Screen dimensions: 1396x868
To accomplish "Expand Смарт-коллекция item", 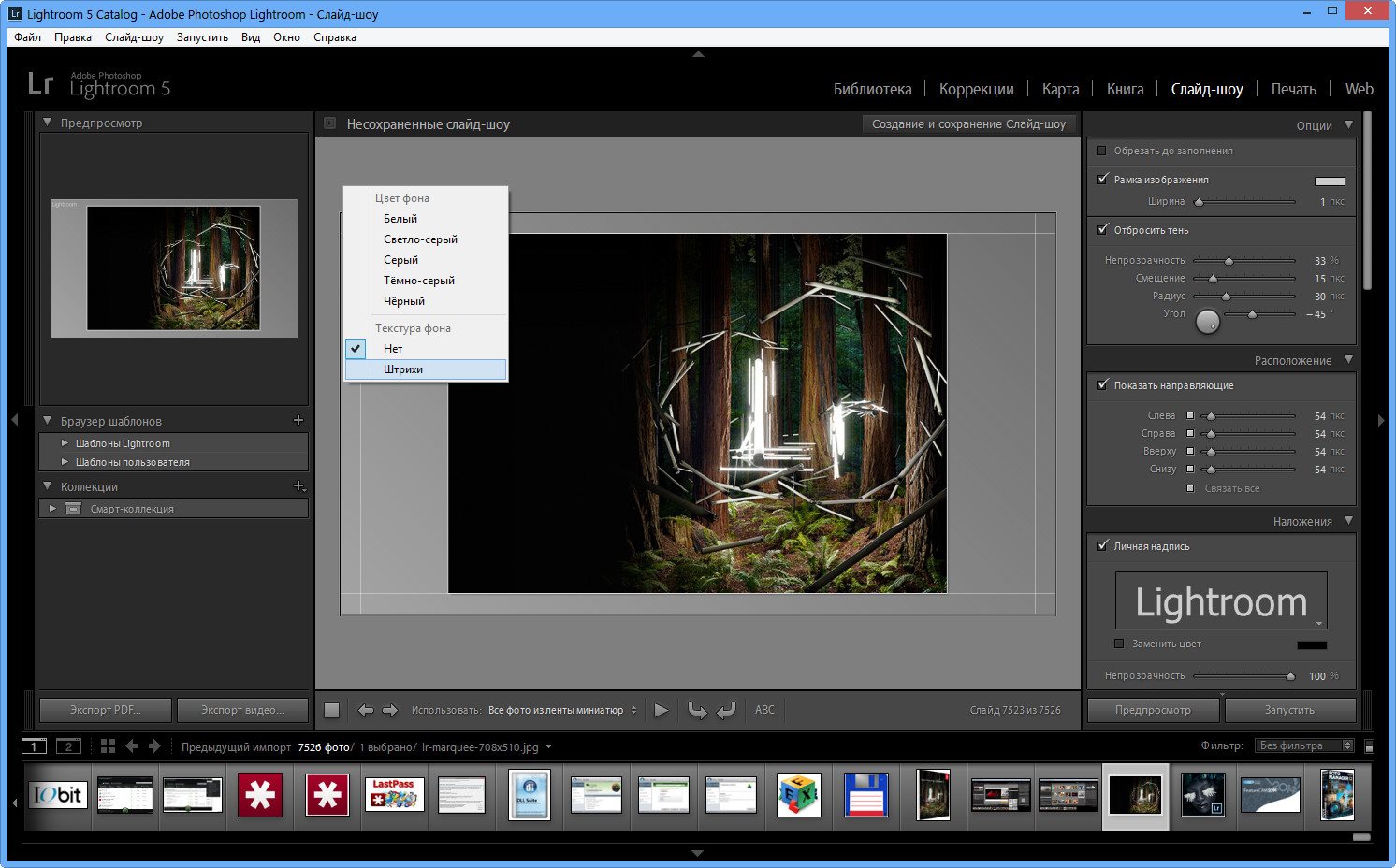I will [52, 509].
